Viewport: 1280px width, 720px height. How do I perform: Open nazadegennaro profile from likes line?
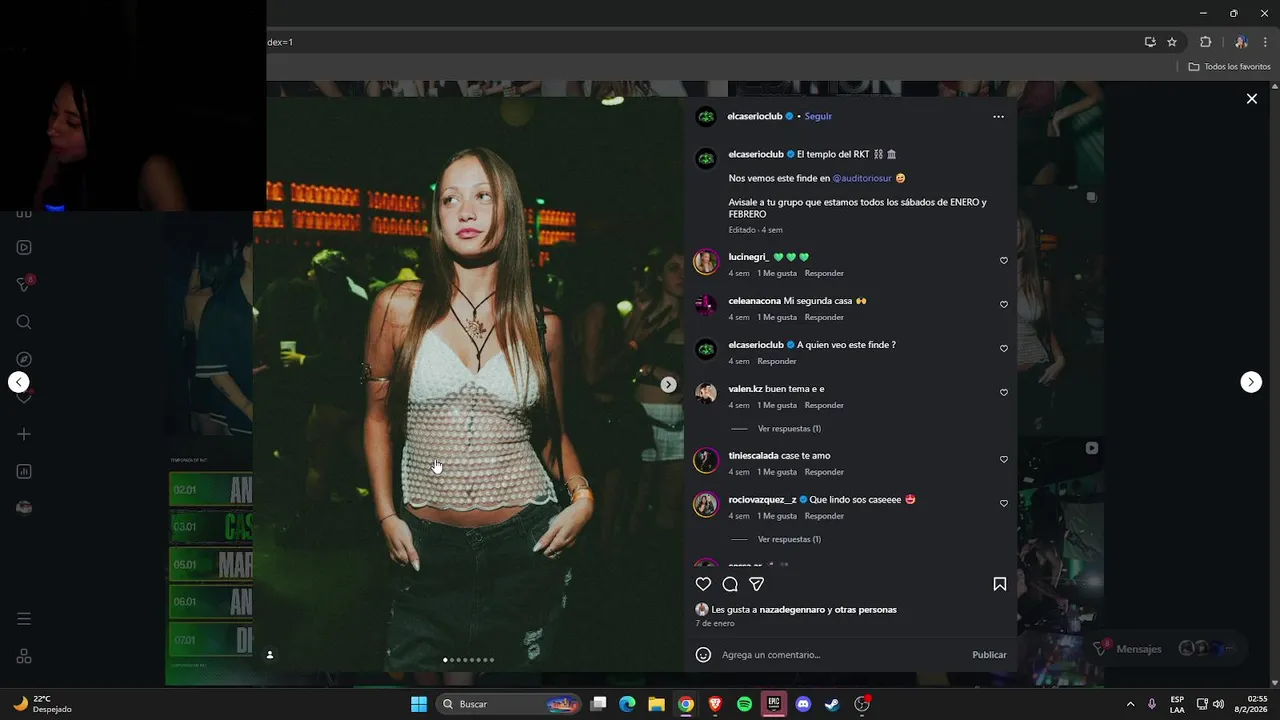tap(792, 610)
